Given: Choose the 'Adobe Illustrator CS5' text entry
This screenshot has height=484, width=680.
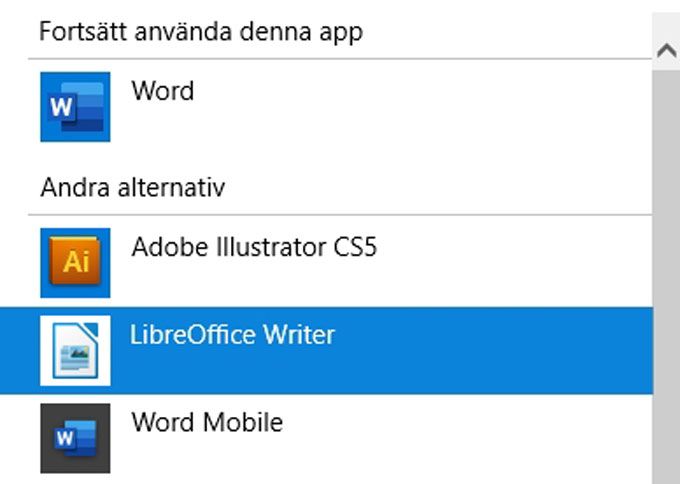Looking at the screenshot, I should pyautogui.click(x=254, y=247).
